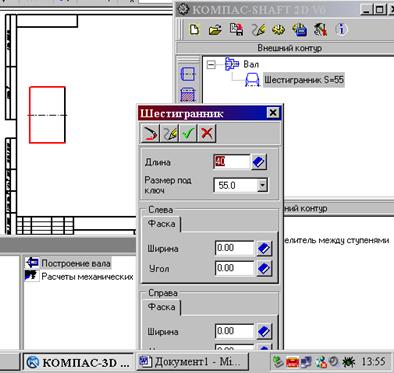
Task: Click the hexagon icon beside Шестигранник S=55
Action: pos(252,80)
